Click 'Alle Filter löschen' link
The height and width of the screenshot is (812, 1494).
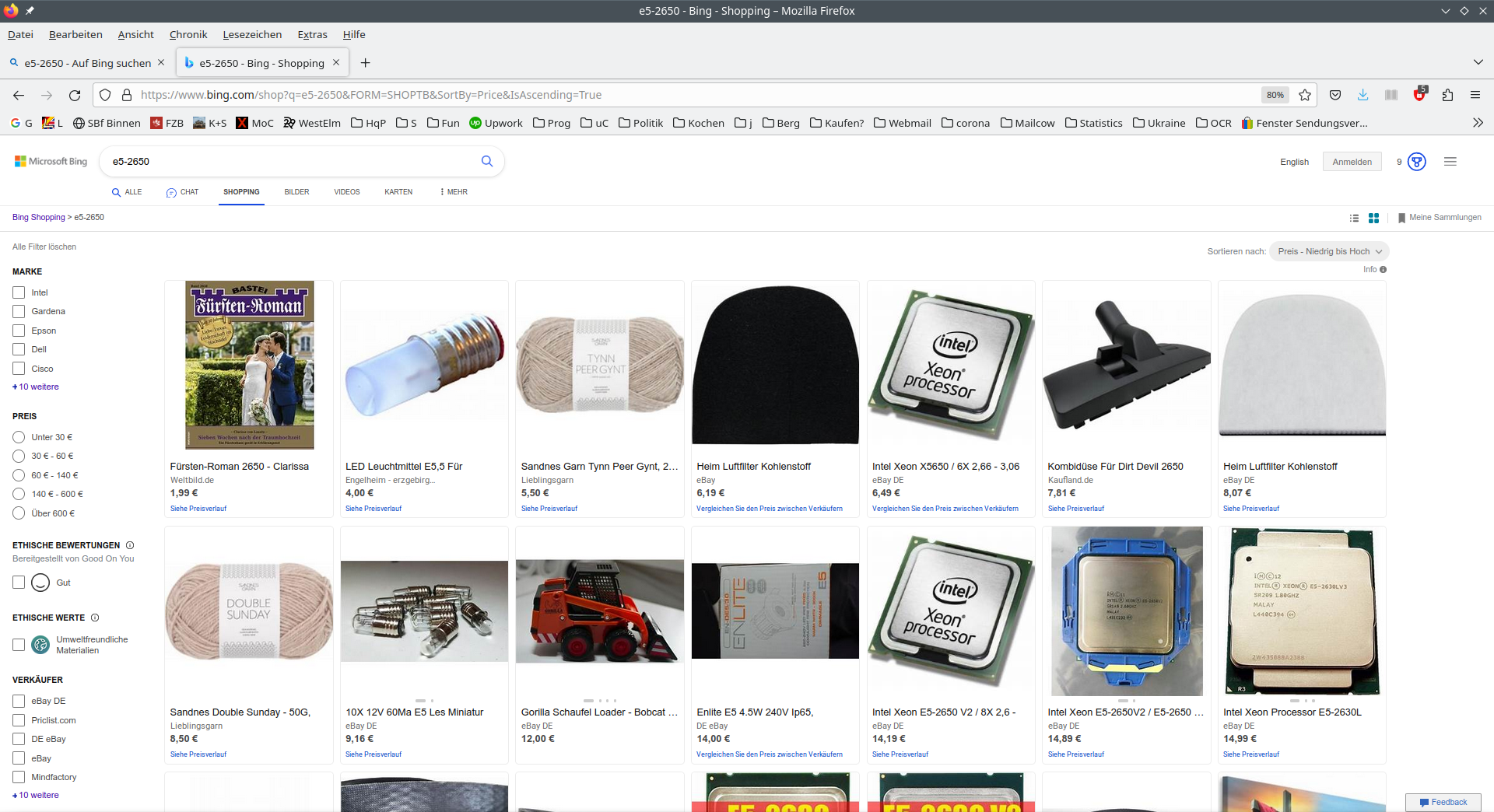44,247
